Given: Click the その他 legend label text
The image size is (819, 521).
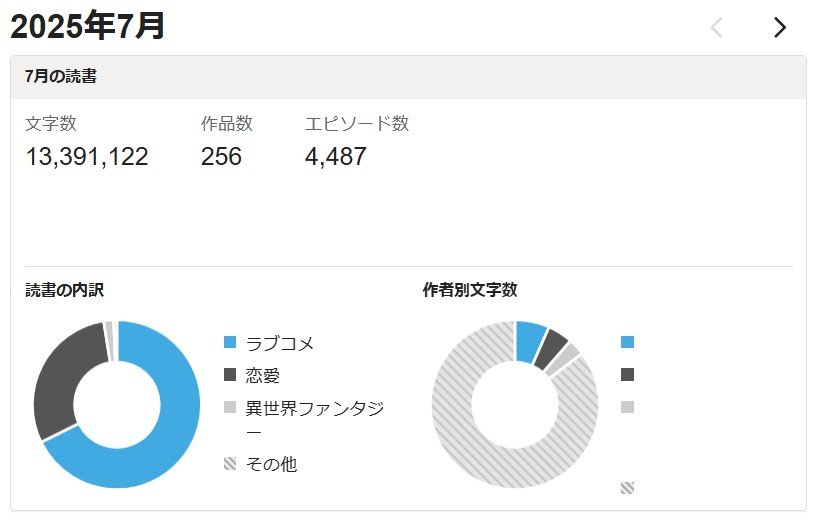Looking at the screenshot, I should point(271,464).
